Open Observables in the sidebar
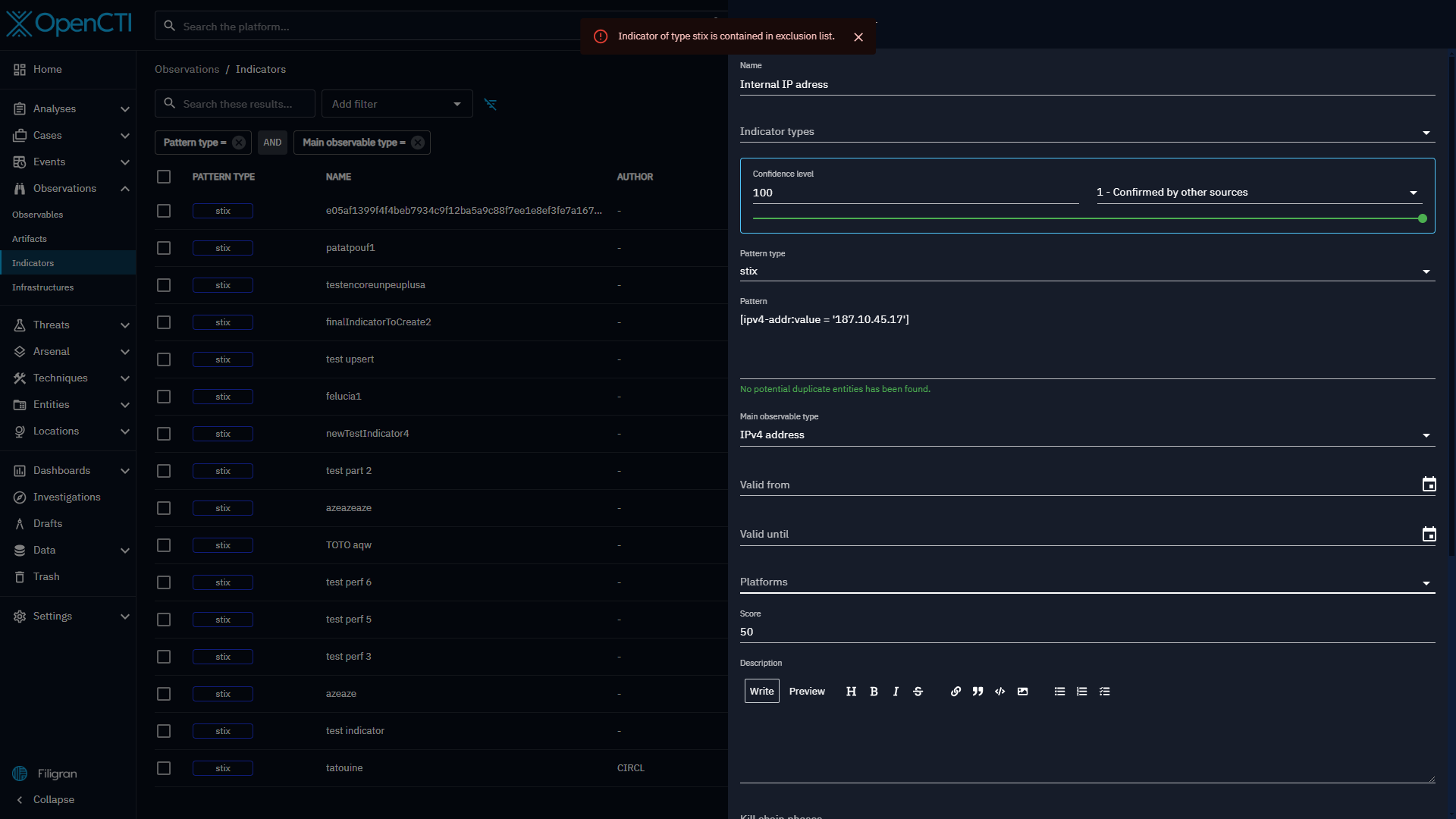 click(x=38, y=215)
